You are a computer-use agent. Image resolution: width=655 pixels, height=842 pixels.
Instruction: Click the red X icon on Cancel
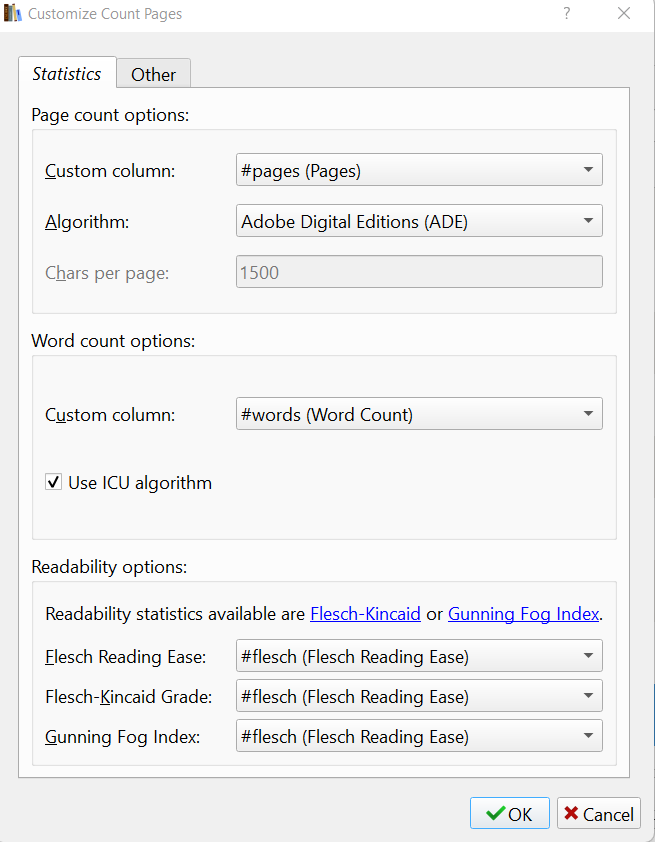pos(571,814)
